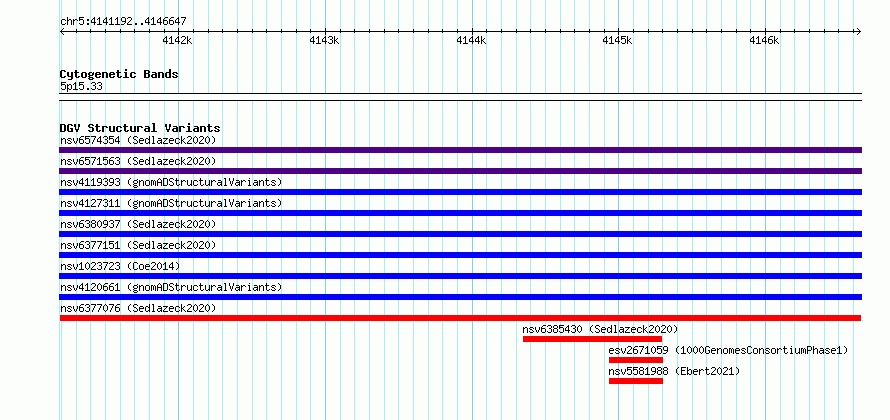The width and height of the screenshot is (890, 420).
Task: Click the nsv6571563 (Sedlazeck2020) label
Action: (x=138, y=161)
